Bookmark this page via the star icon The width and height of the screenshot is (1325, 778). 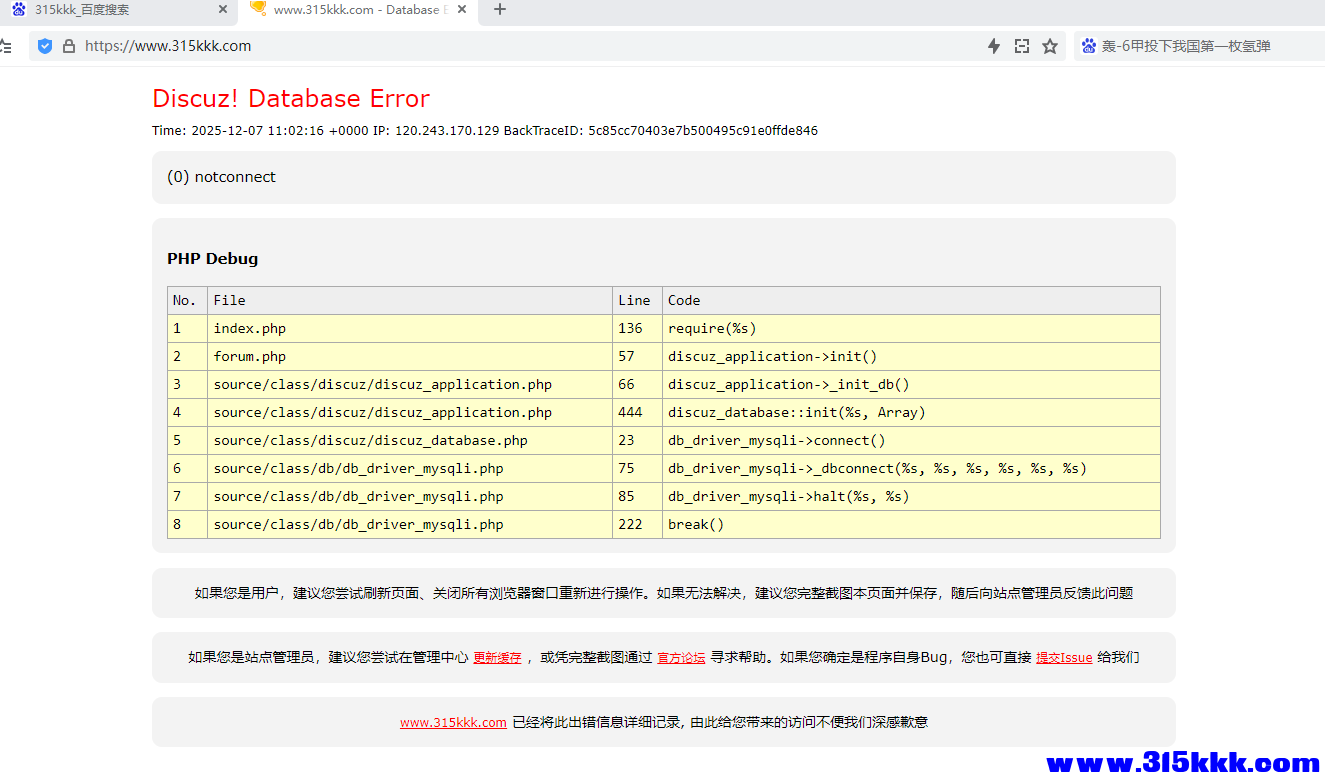click(x=1049, y=46)
